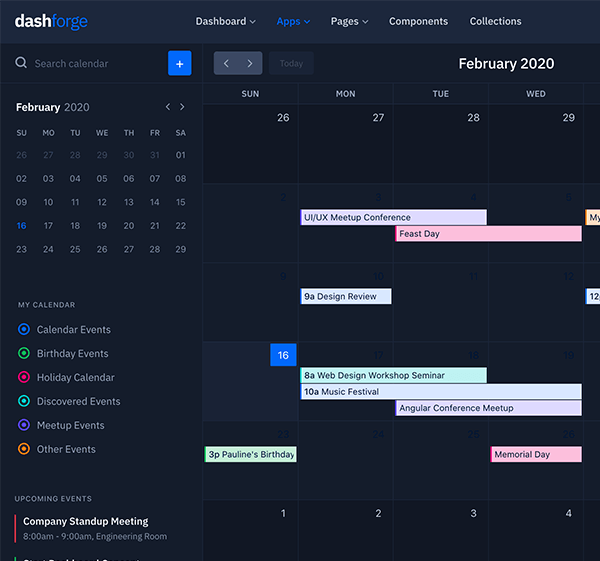Open the Company Standup Meeting event
600x561 pixels.
click(x=85, y=521)
